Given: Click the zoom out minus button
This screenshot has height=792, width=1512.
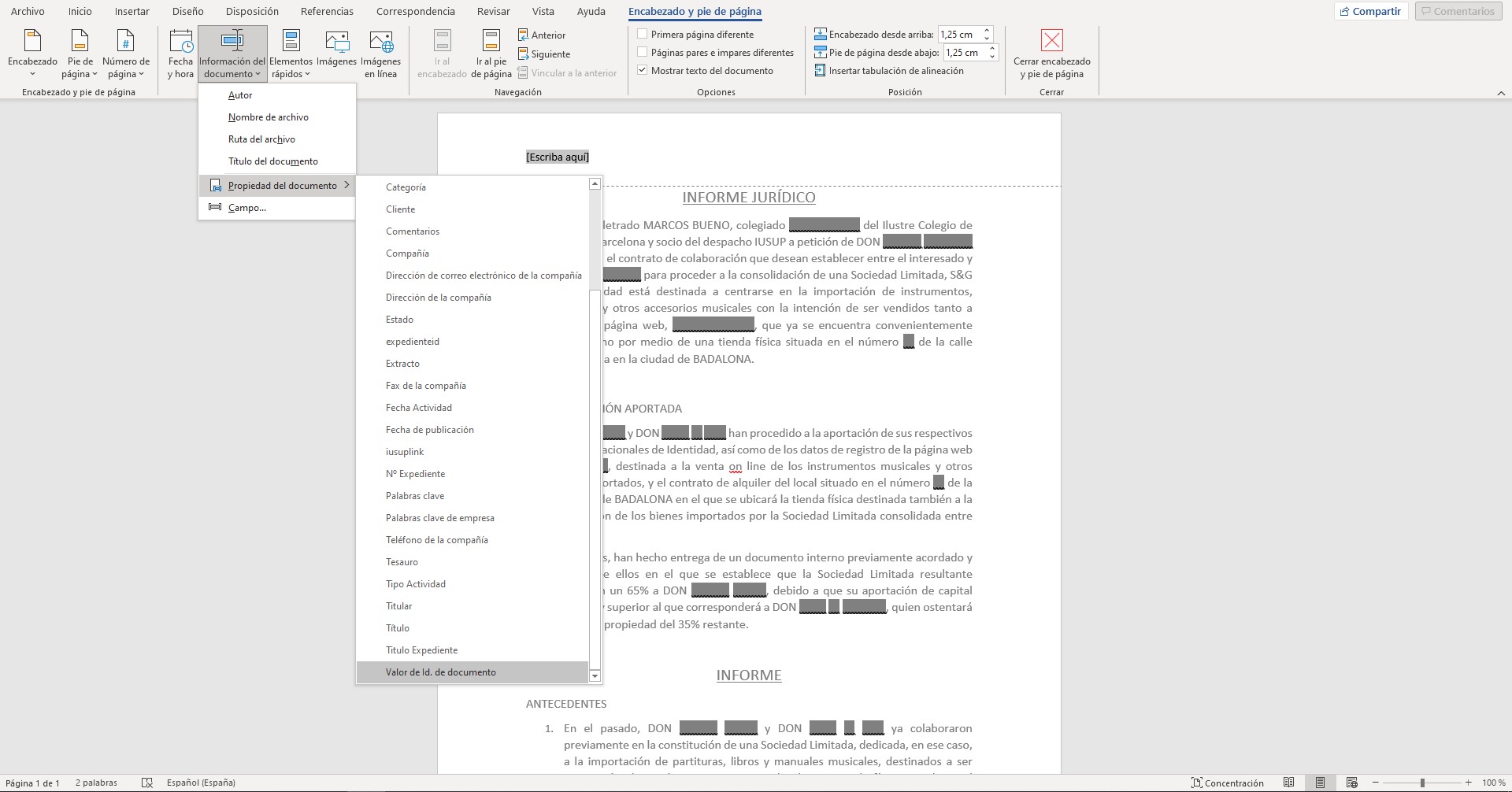Looking at the screenshot, I should (1376, 783).
